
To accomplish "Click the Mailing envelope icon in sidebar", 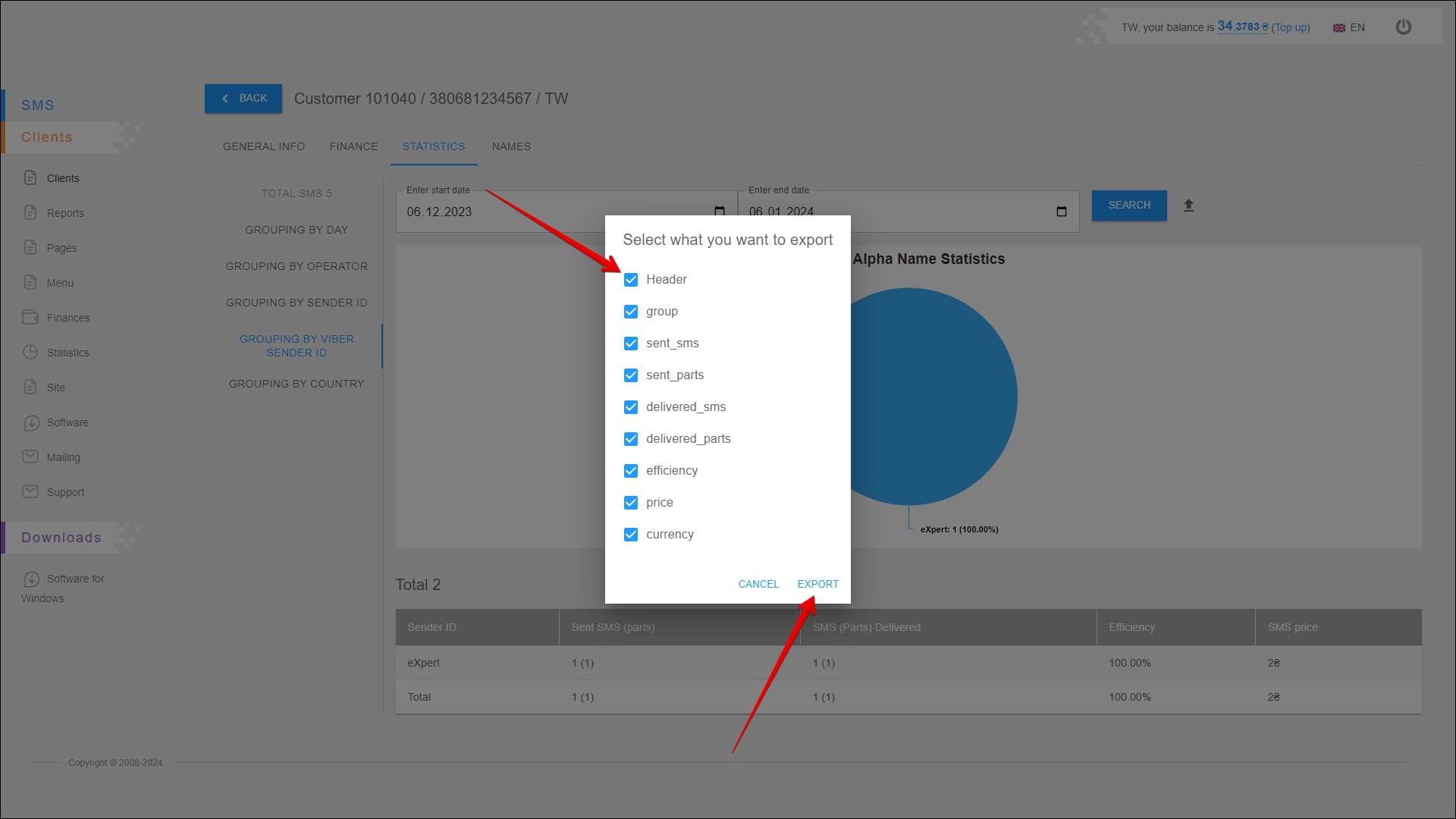I will tap(30, 457).
